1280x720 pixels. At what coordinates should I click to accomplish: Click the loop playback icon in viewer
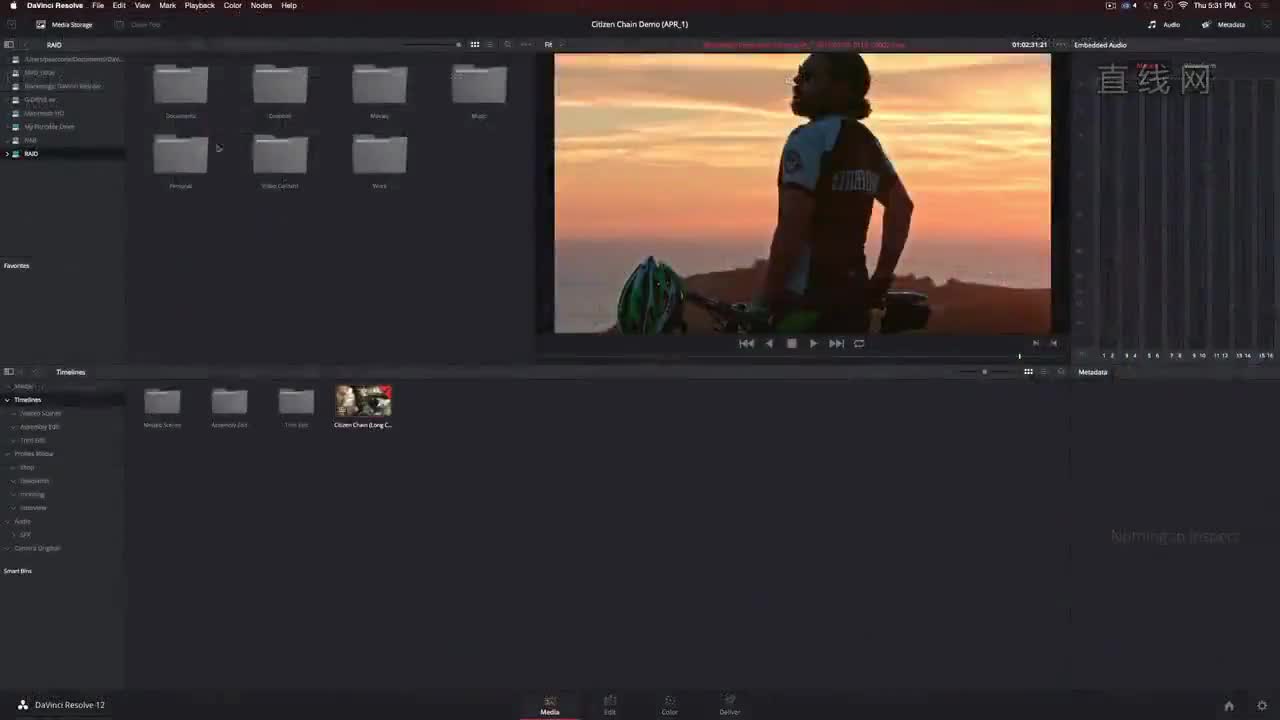pos(859,343)
